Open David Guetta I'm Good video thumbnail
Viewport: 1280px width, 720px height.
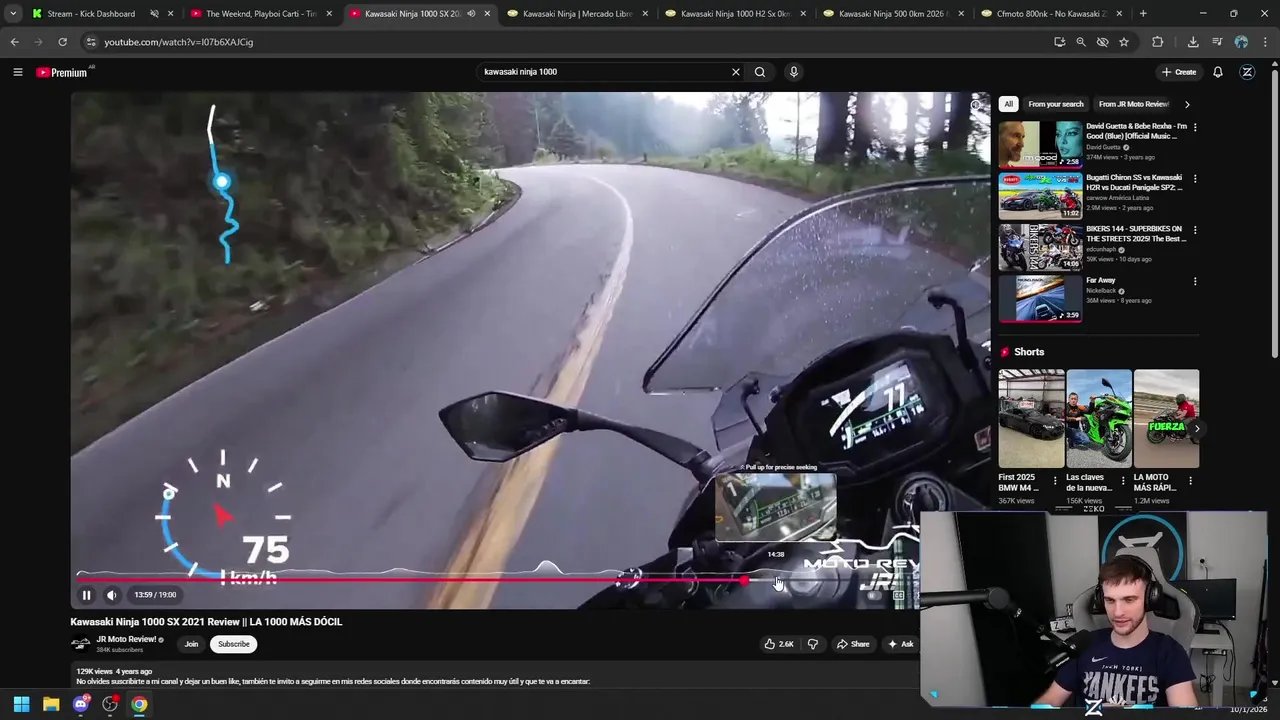[1040, 144]
